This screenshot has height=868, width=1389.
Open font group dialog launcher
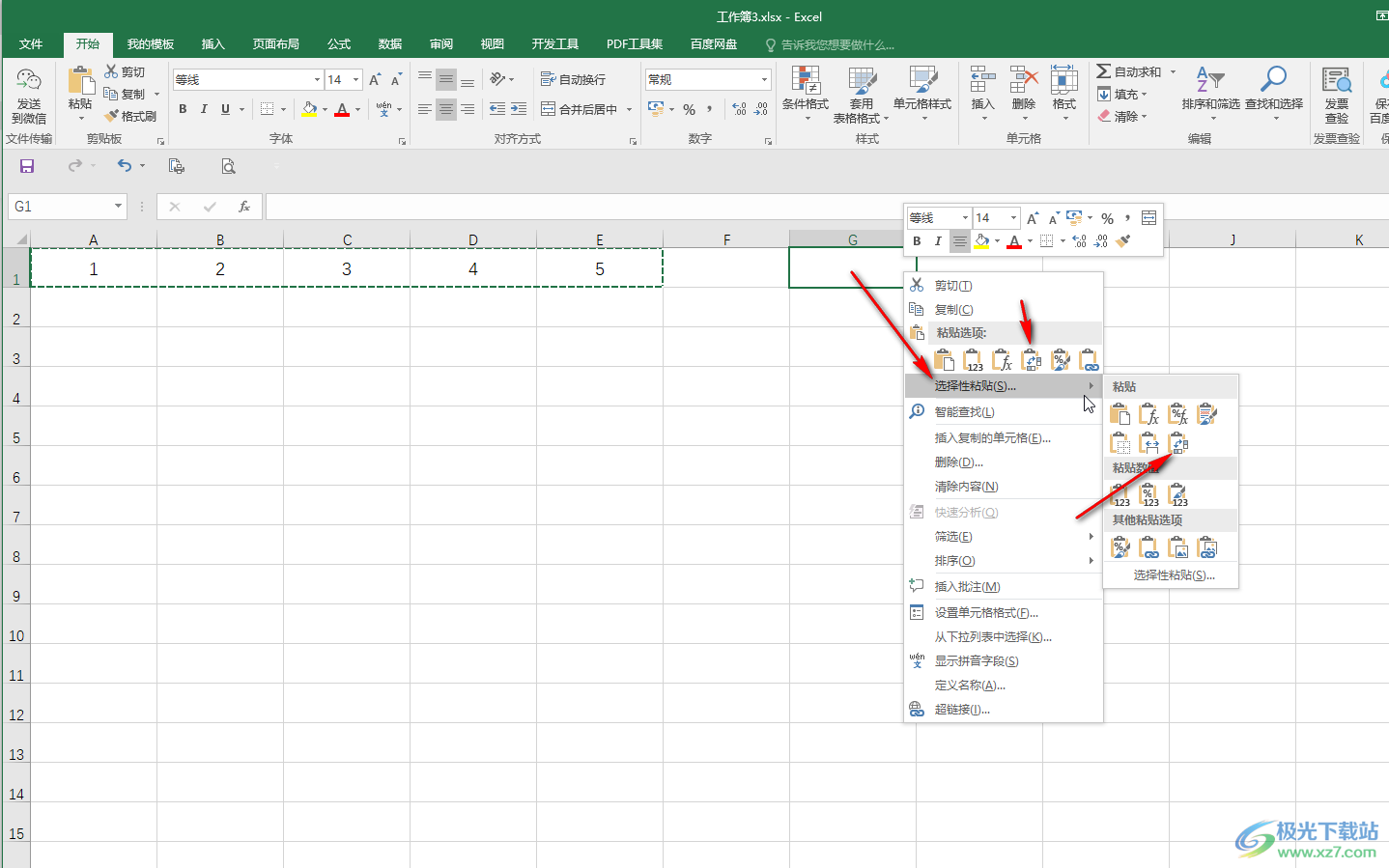point(402,141)
